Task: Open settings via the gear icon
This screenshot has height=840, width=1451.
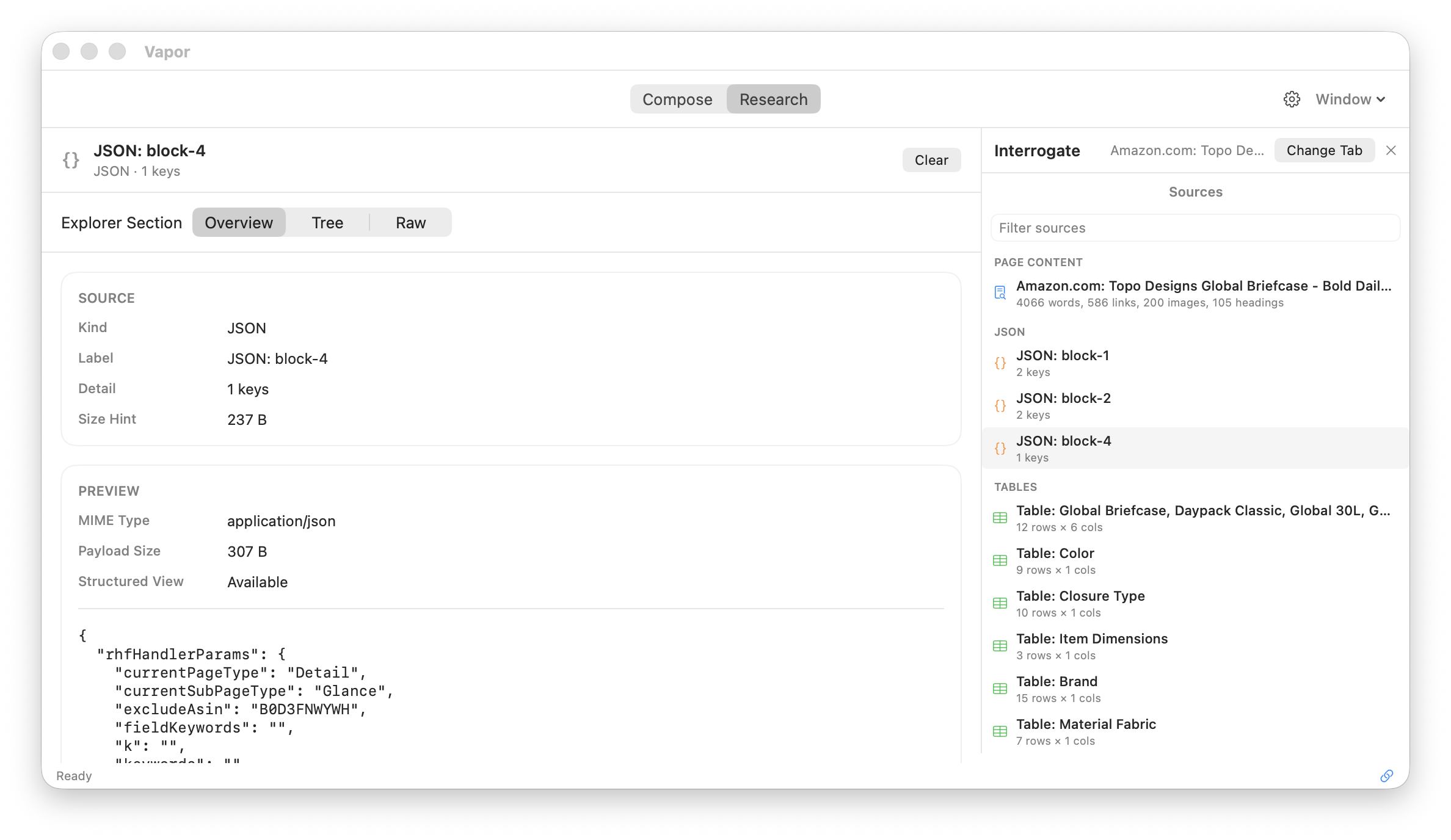Action: tap(1292, 99)
